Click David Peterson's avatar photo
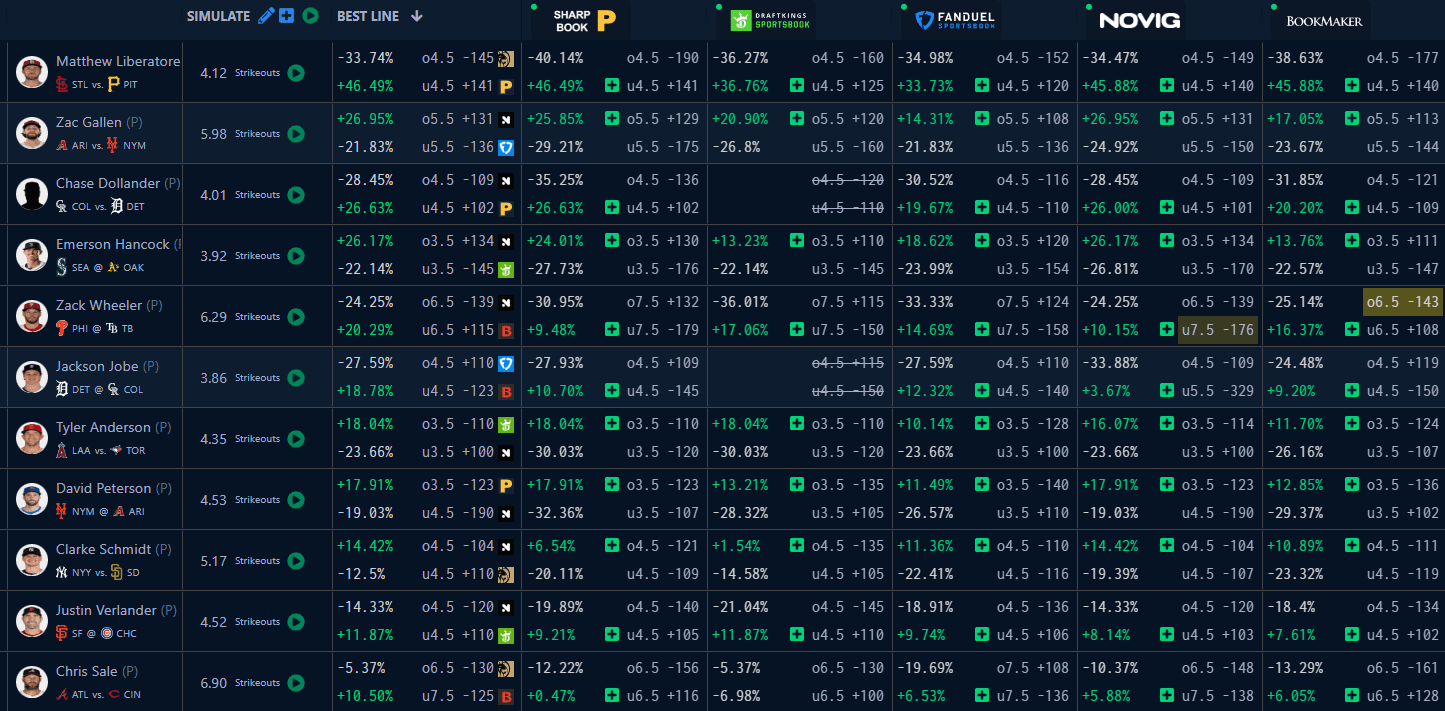 point(32,499)
